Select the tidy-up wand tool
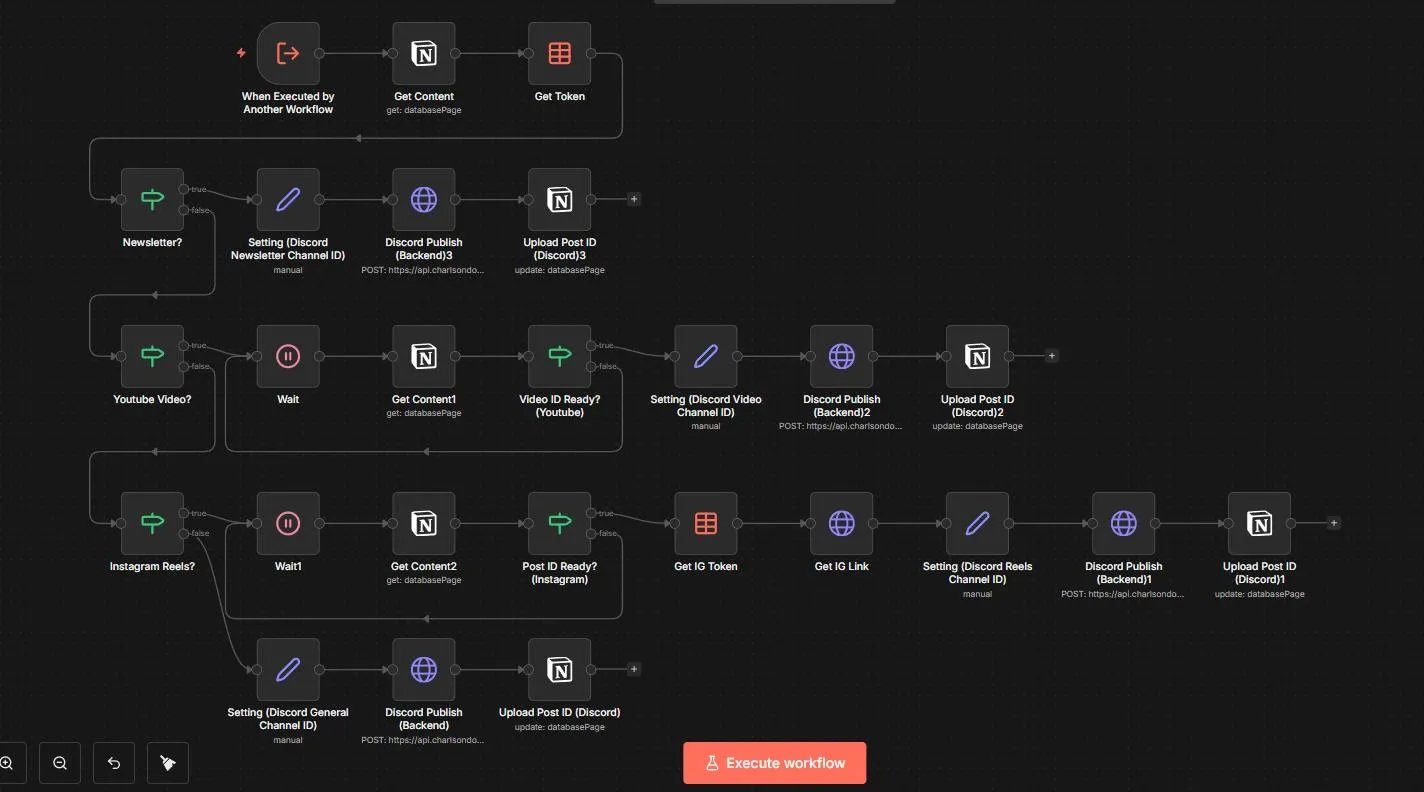The image size is (1424, 792). 167,762
